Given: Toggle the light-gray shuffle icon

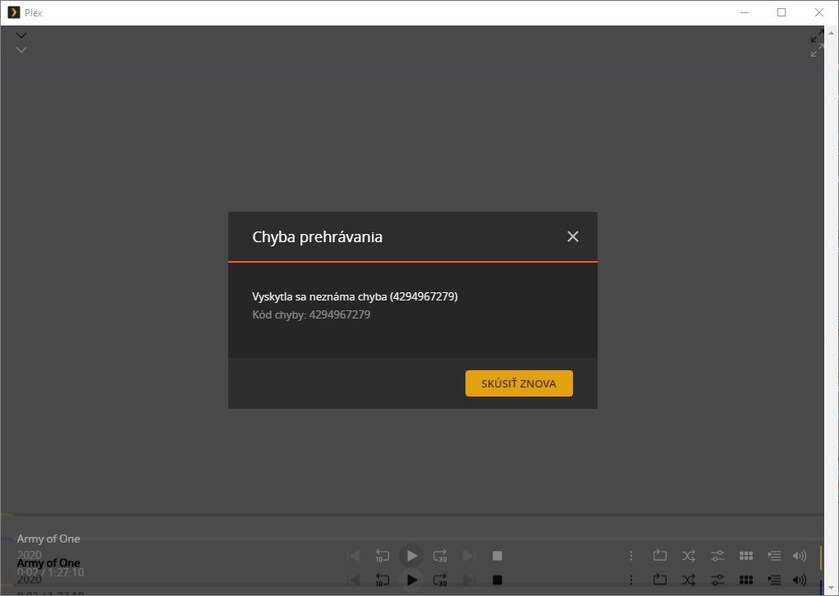Looking at the screenshot, I should coord(689,556).
